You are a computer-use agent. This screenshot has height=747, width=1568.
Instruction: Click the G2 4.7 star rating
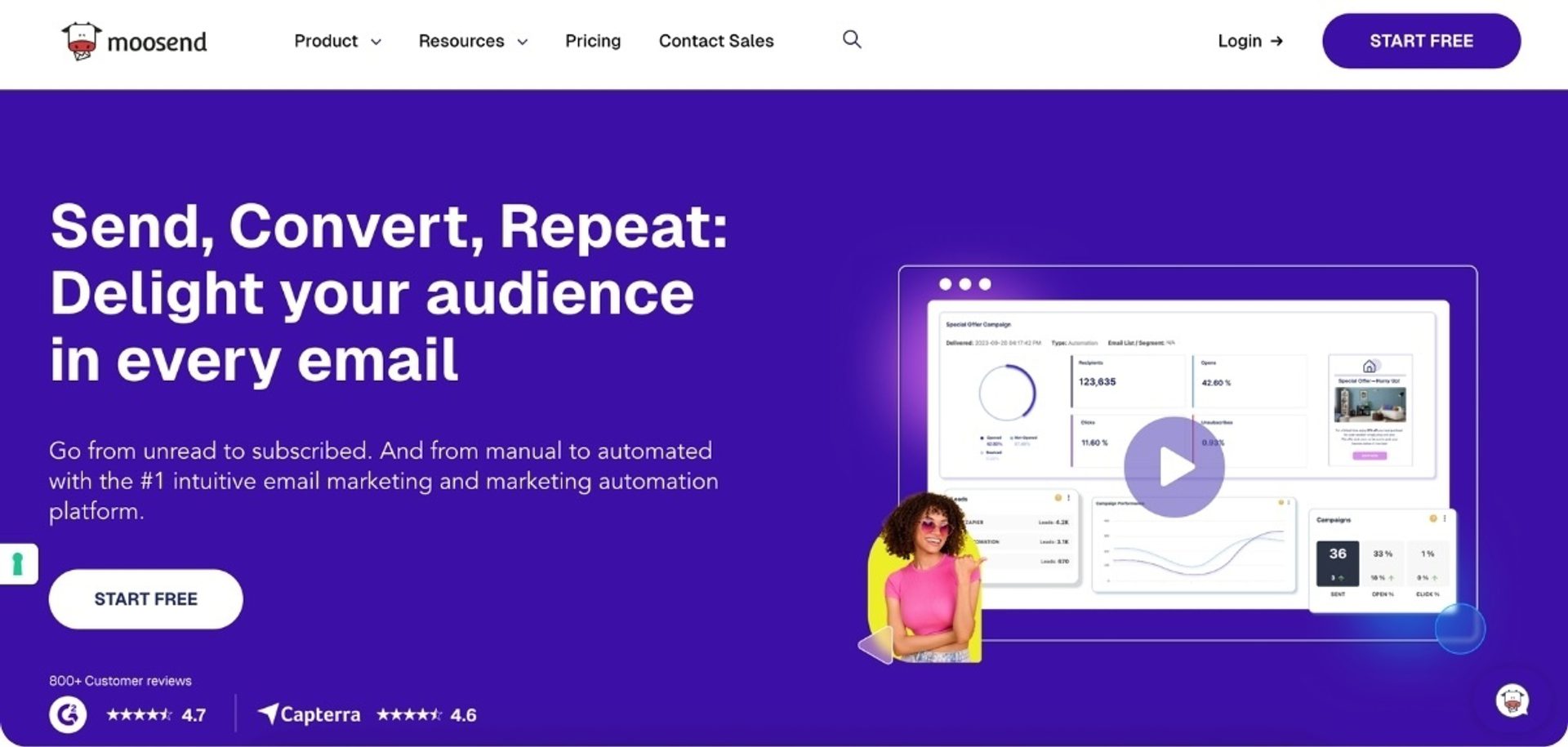tap(155, 715)
